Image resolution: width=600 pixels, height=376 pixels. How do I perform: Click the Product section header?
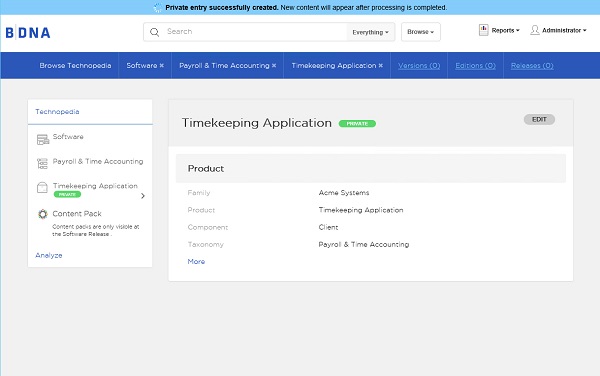370,169
